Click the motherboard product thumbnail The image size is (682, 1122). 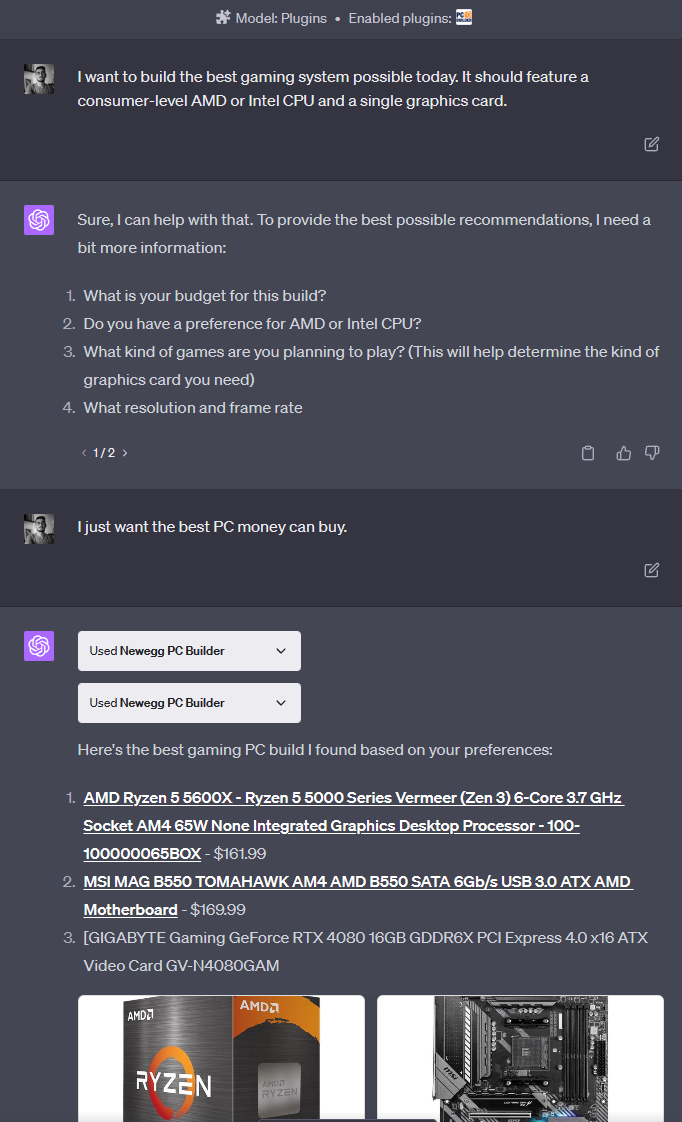point(520,1060)
